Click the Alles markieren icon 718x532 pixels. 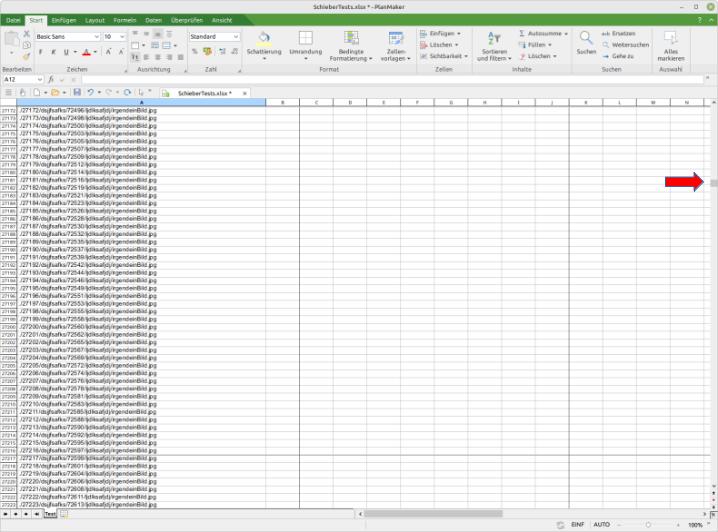coord(670,38)
